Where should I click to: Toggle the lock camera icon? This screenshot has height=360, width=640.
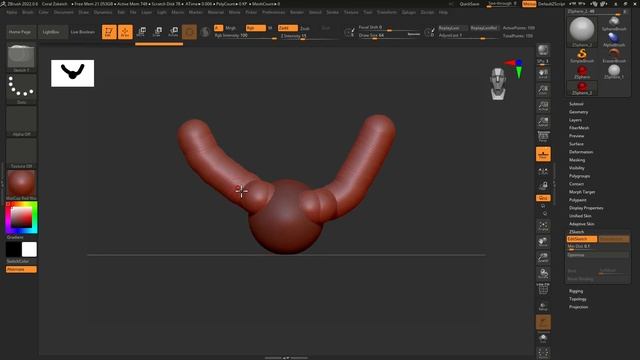(543, 186)
